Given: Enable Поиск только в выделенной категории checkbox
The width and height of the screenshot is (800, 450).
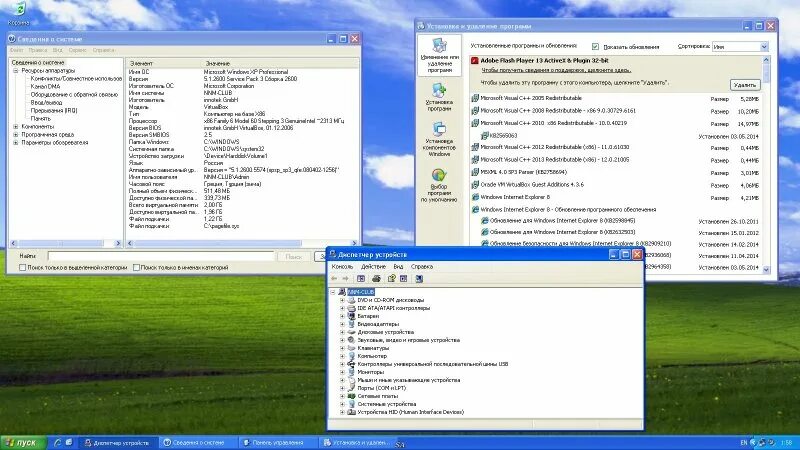Looking at the screenshot, I should click(x=22, y=267).
